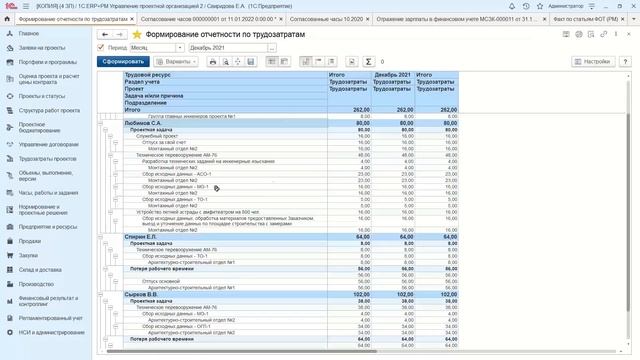Open Трудозатраты проектов section
Viewport: 640px width, 360px height.
tap(46, 159)
